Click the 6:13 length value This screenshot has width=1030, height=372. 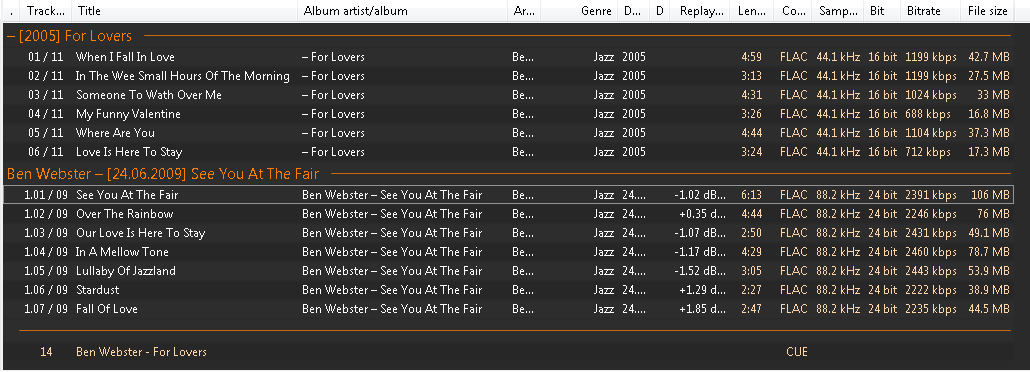(751, 195)
